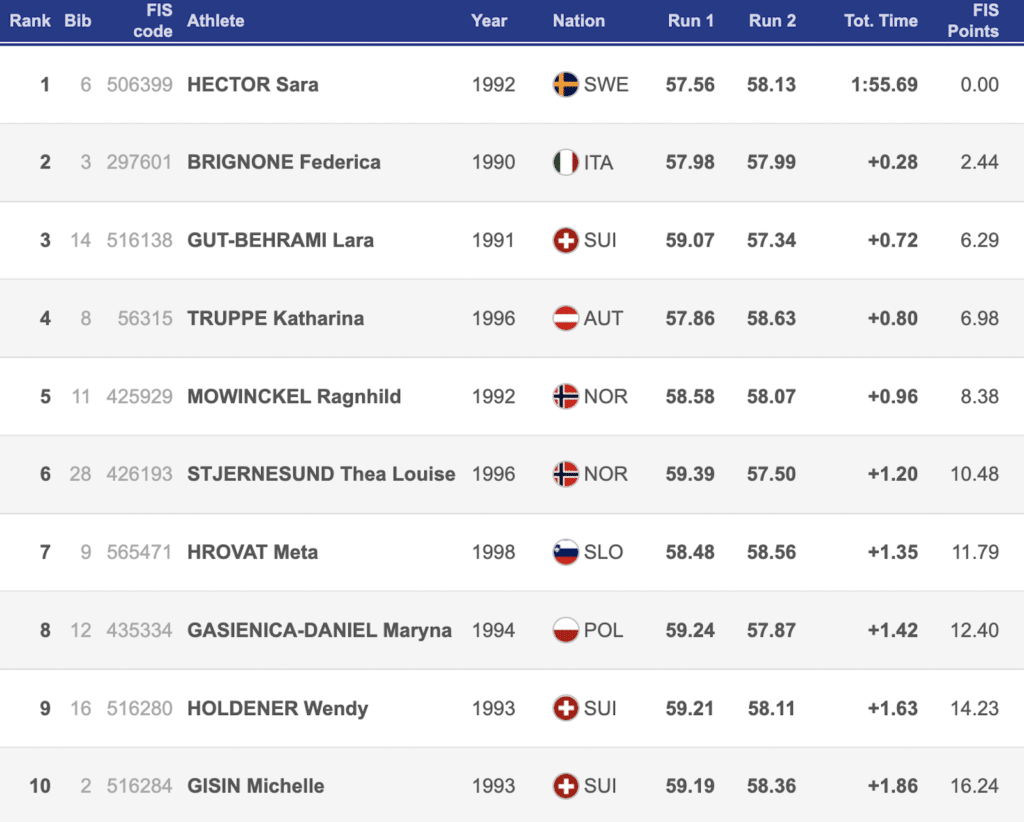Click the Austrian flag icon beside AUT
This screenshot has height=822, width=1024.
point(566,318)
